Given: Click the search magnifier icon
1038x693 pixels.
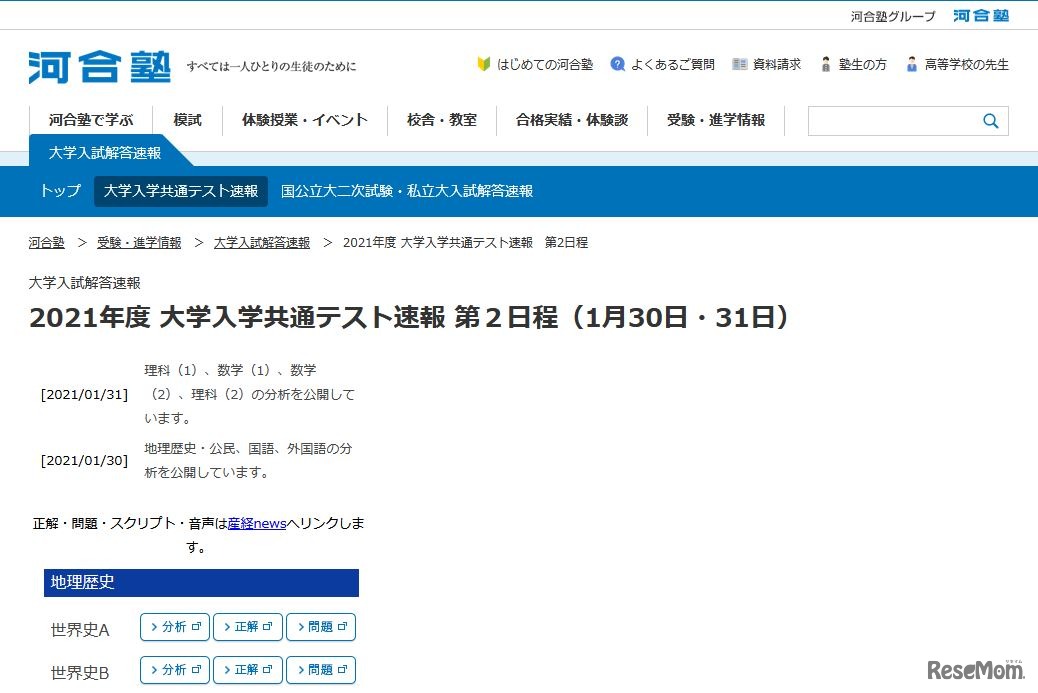Looking at the screenshot, I should [x=989, y=120].
